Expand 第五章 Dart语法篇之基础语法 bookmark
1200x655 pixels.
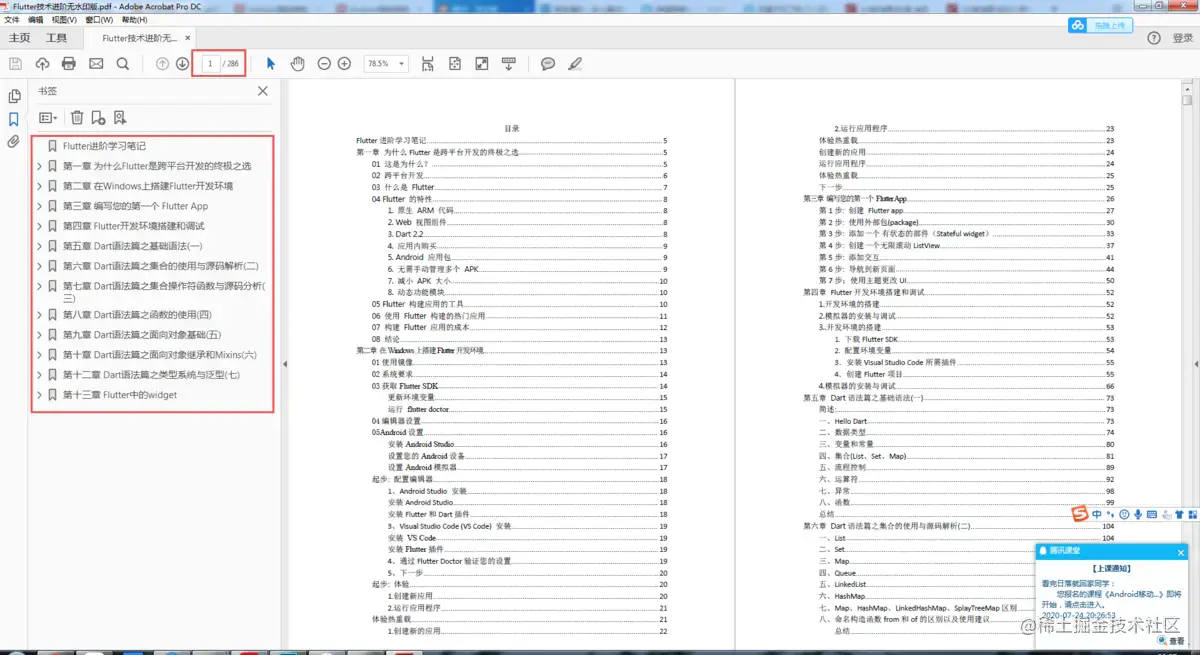pyautogui.click(x=39, y=246)
